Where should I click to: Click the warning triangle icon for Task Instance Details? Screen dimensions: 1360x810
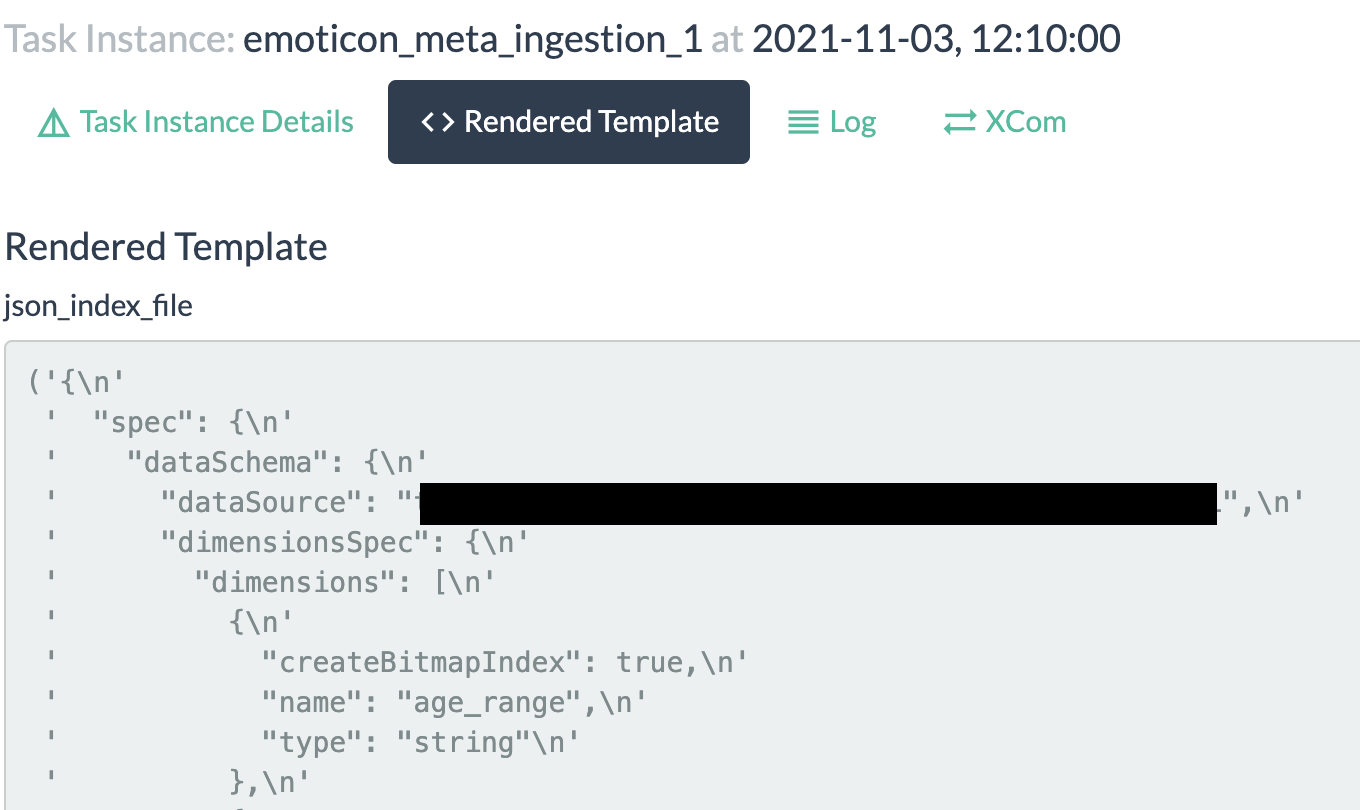point(53,123)
